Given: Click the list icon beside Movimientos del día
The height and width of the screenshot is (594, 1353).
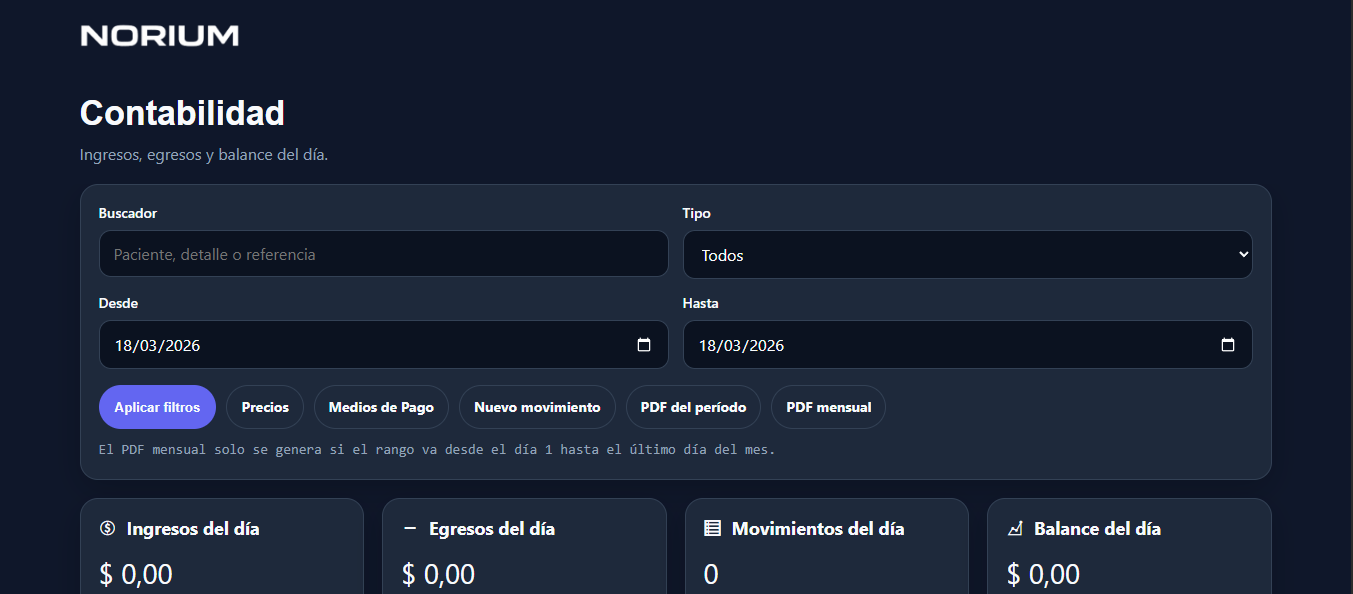Looking at the screenshot, I should point(712,529).
